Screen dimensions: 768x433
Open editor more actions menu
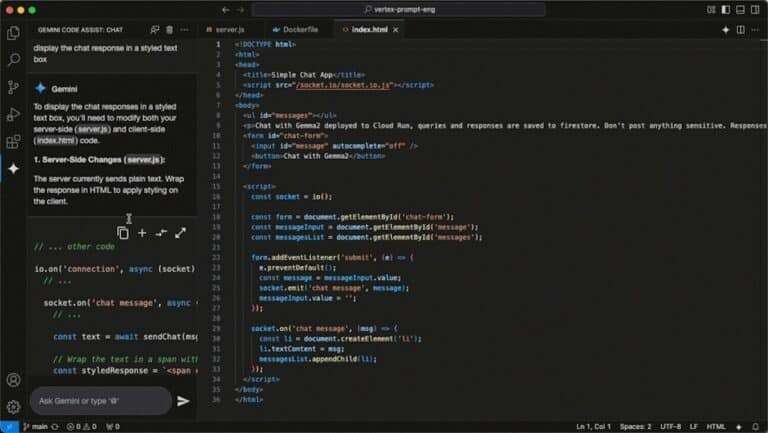point(755,30)
